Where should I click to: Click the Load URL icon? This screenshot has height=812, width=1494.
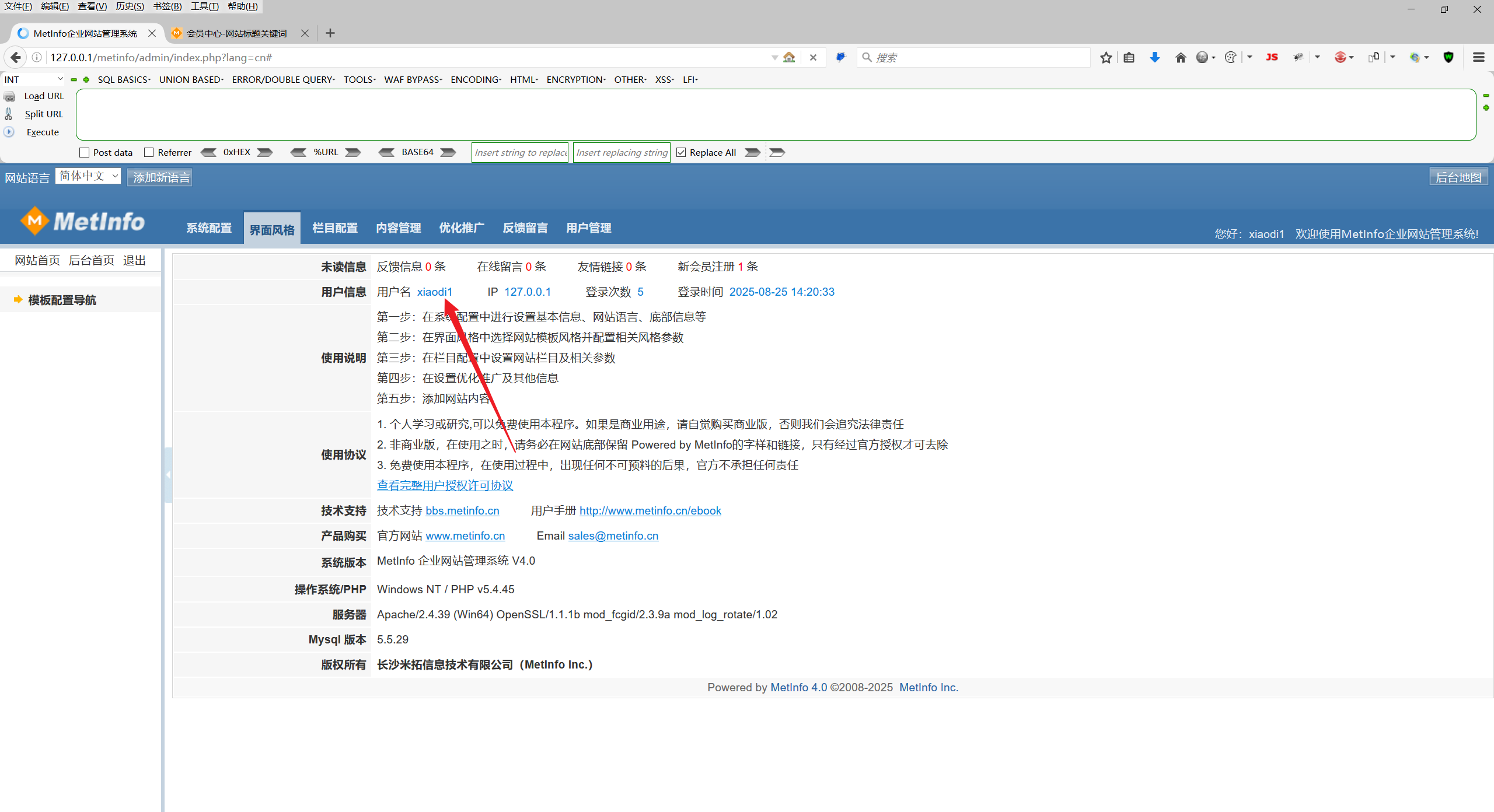(x=9, y=96)
